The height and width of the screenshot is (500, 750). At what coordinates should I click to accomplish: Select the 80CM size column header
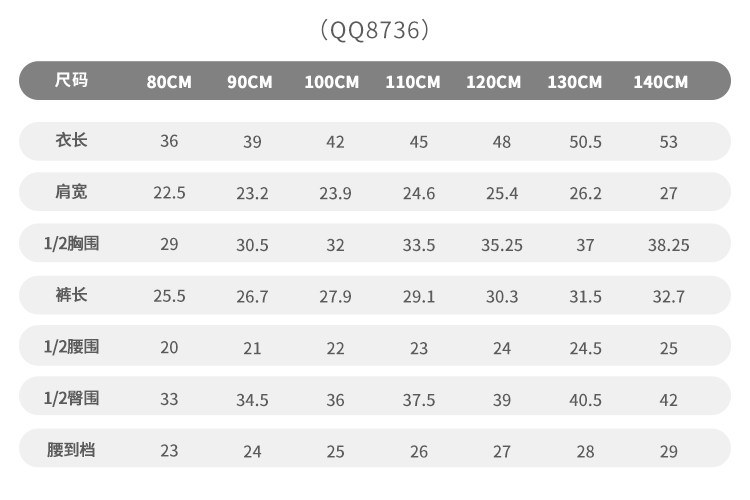pos(169,82)
